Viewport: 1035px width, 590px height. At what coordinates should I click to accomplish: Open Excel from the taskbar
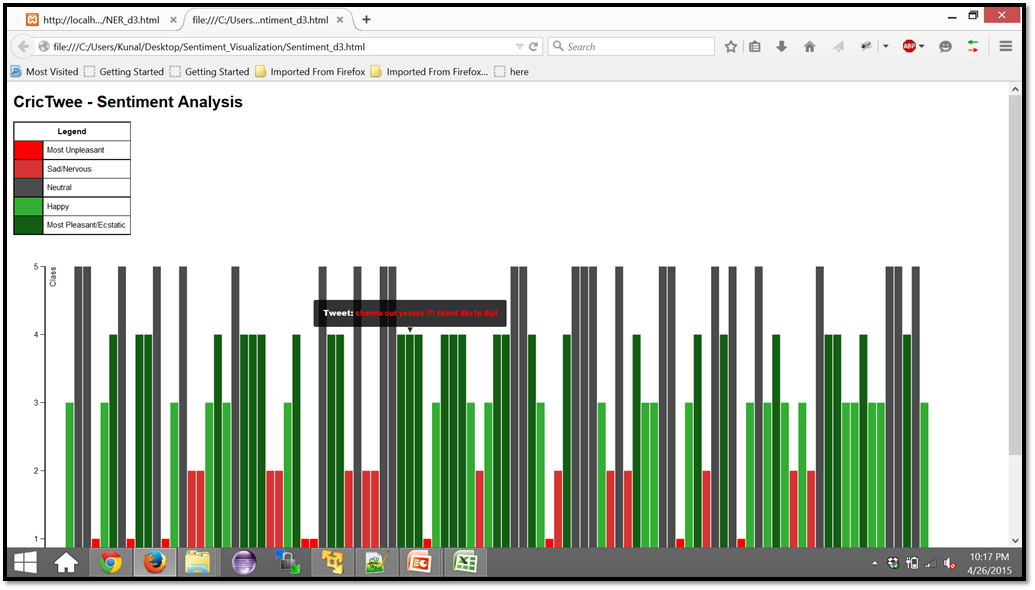tap(465, 563)
